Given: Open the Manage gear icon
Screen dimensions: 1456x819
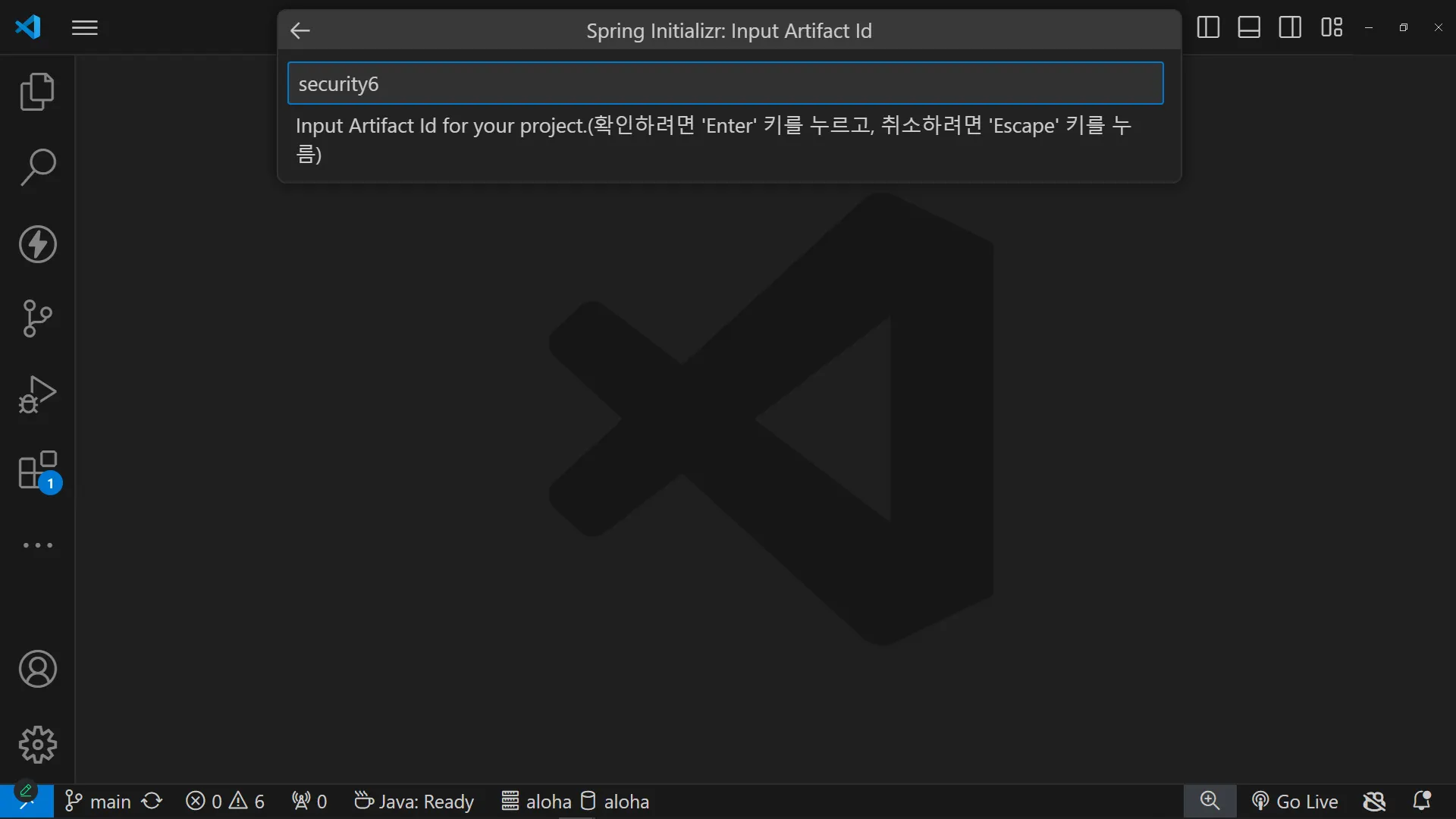Looking at the screenshot, I should tap(37, 745).
